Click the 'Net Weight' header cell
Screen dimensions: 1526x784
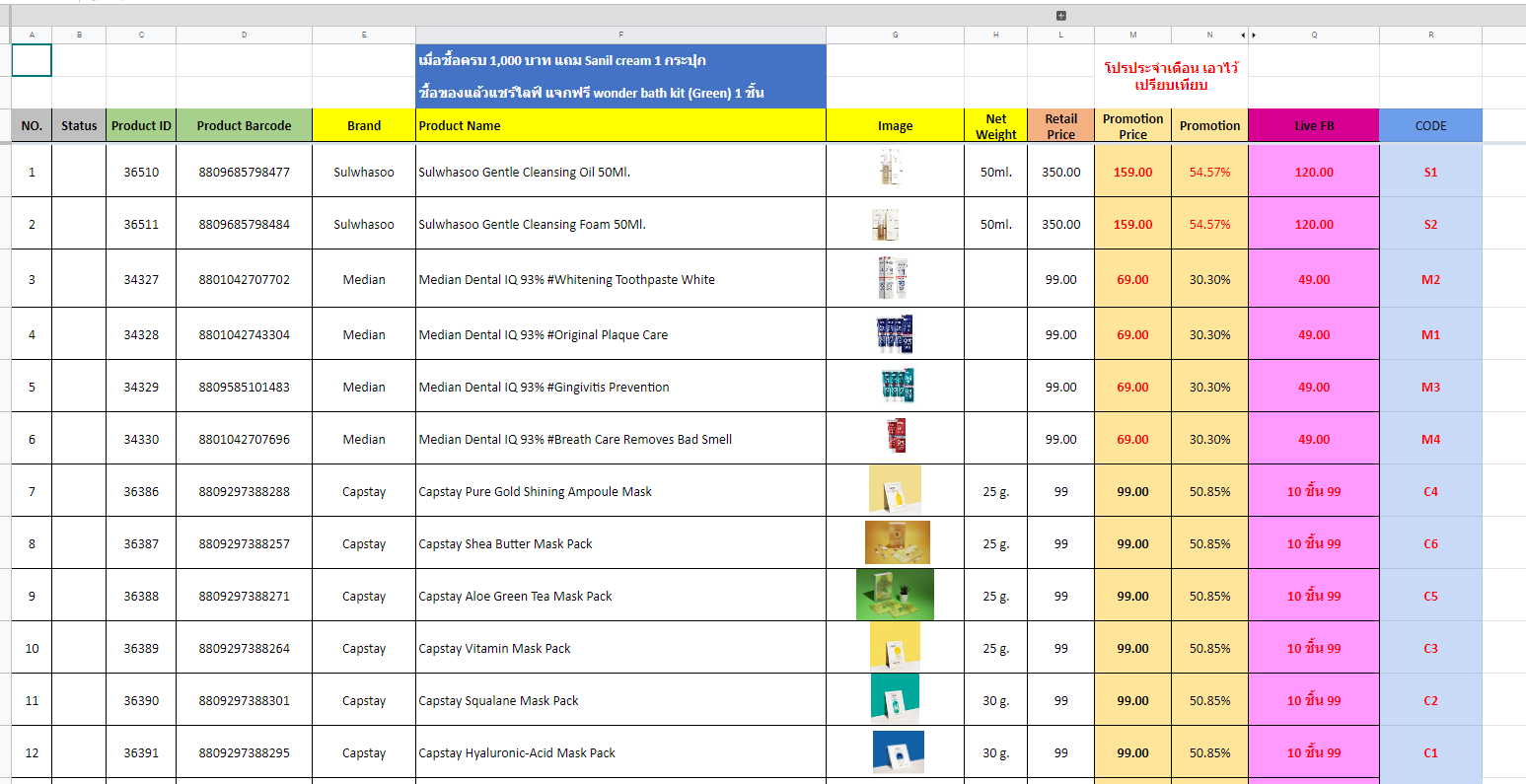995,125
